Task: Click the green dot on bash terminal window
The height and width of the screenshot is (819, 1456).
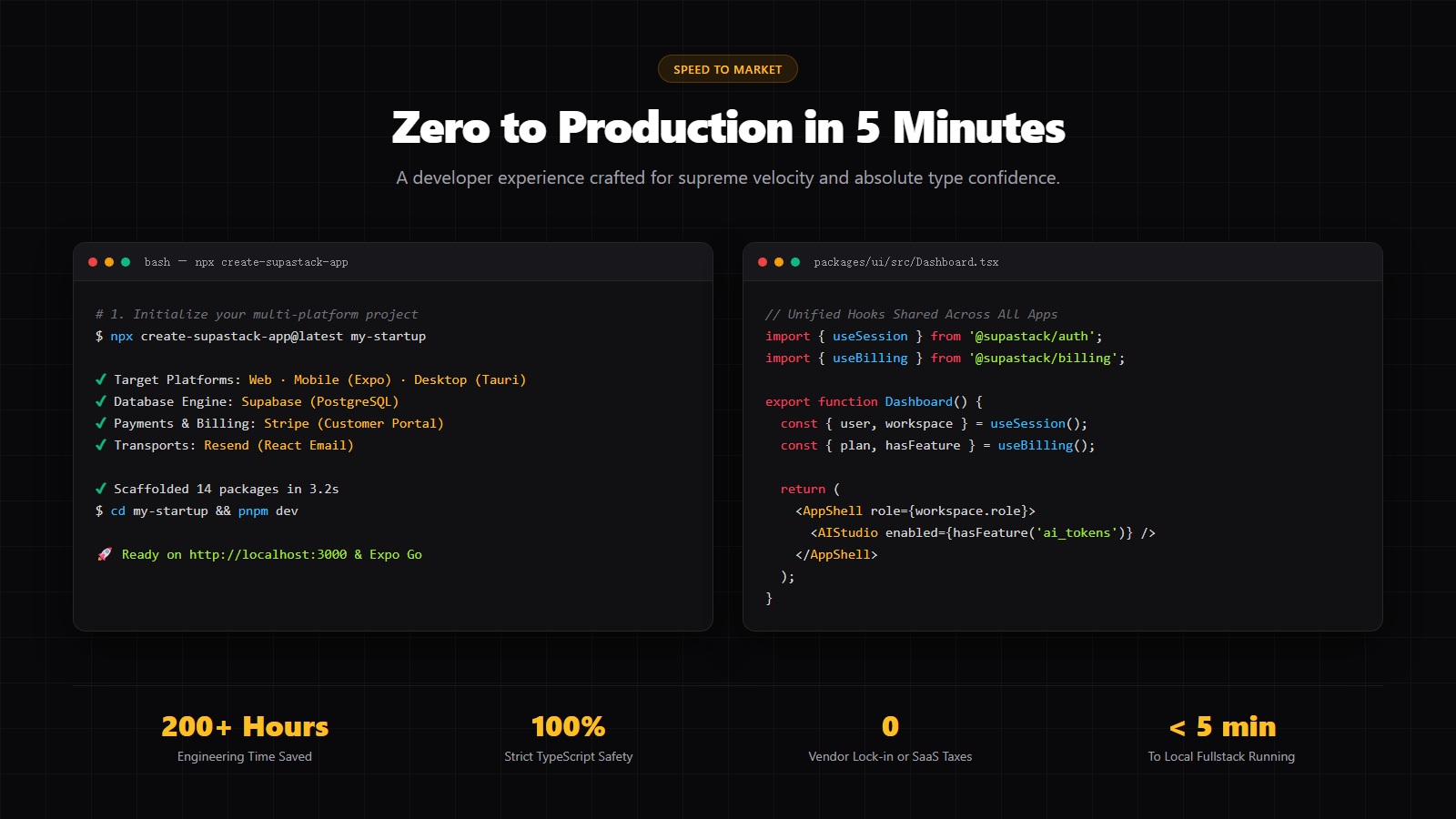Action: [126, 262]
